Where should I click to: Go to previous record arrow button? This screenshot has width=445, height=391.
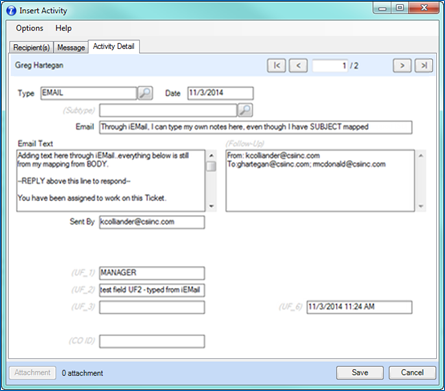[x=298, y=66]
